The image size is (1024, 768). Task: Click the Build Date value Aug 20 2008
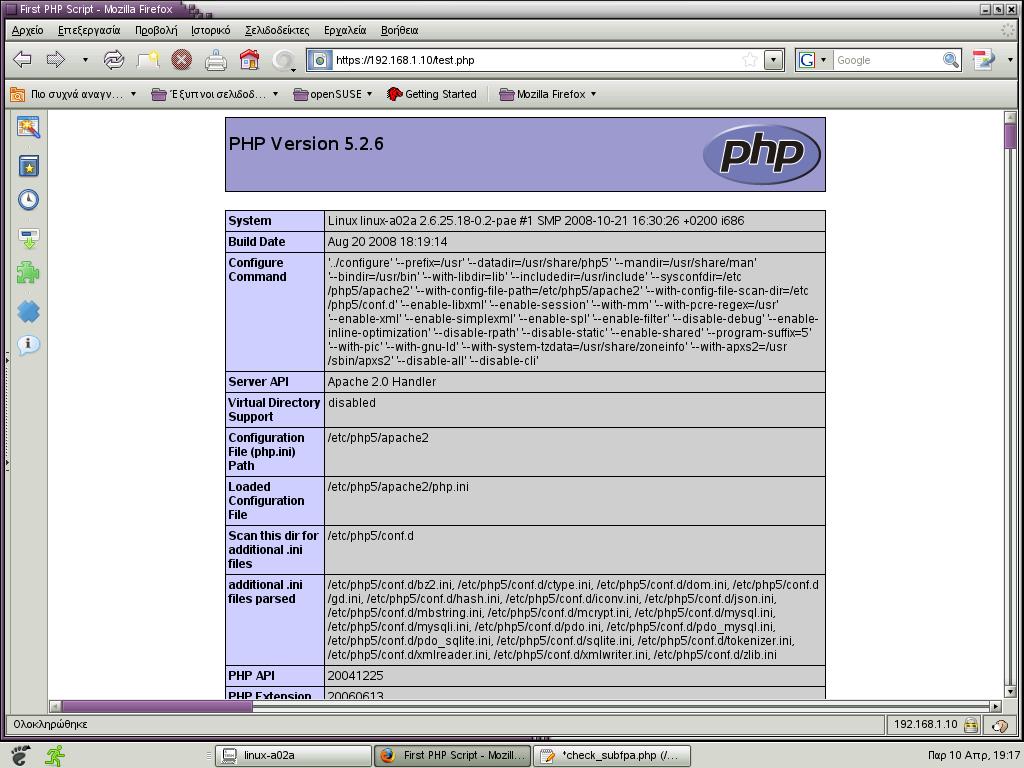click(387, 242)
